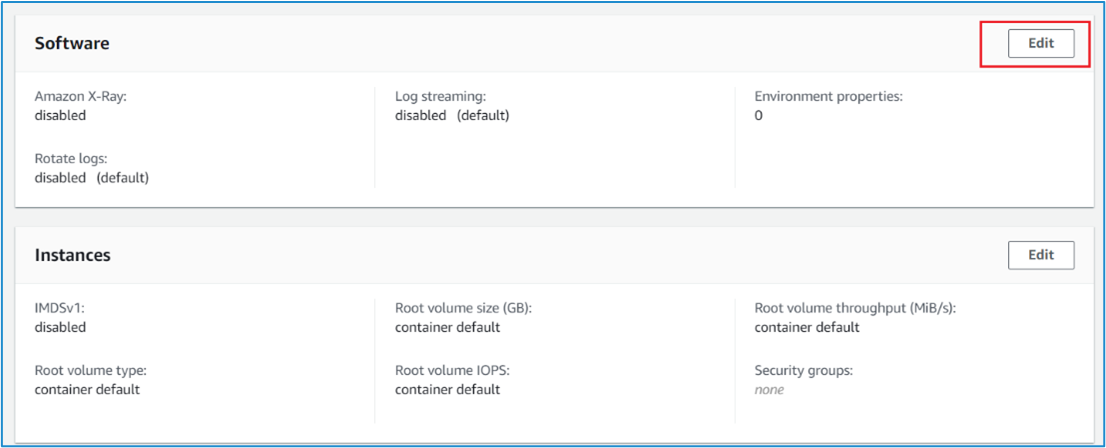Click the Root volume type label
The height and width of the screenshot is (448, 1106).
[90, 371]
